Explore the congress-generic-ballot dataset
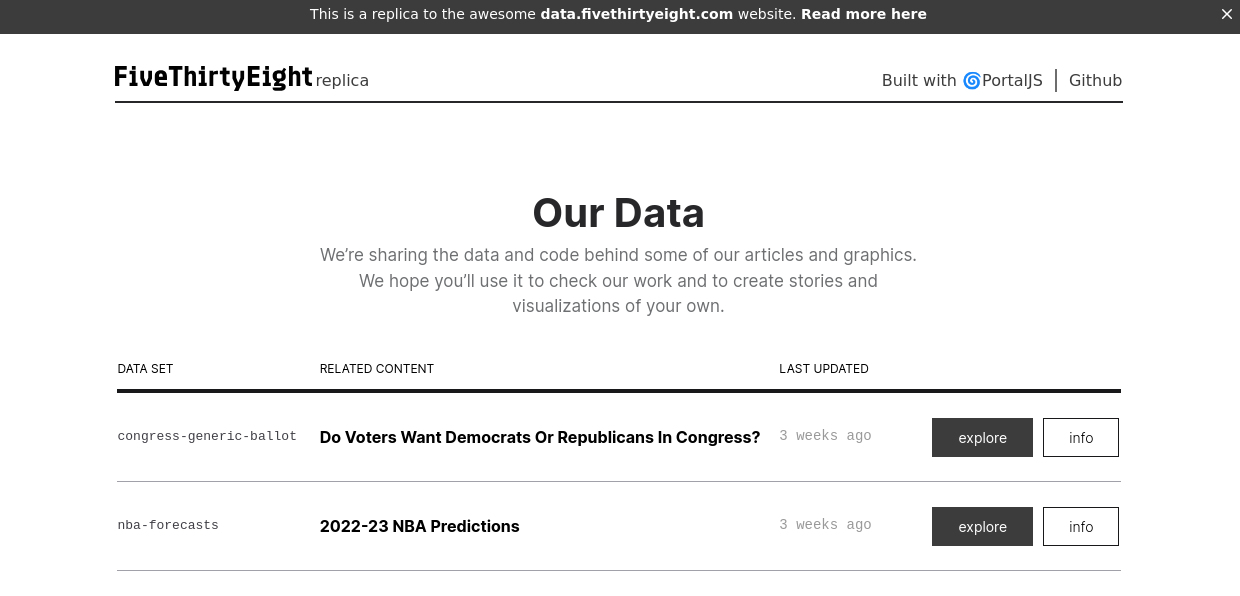 click(982, 437)
